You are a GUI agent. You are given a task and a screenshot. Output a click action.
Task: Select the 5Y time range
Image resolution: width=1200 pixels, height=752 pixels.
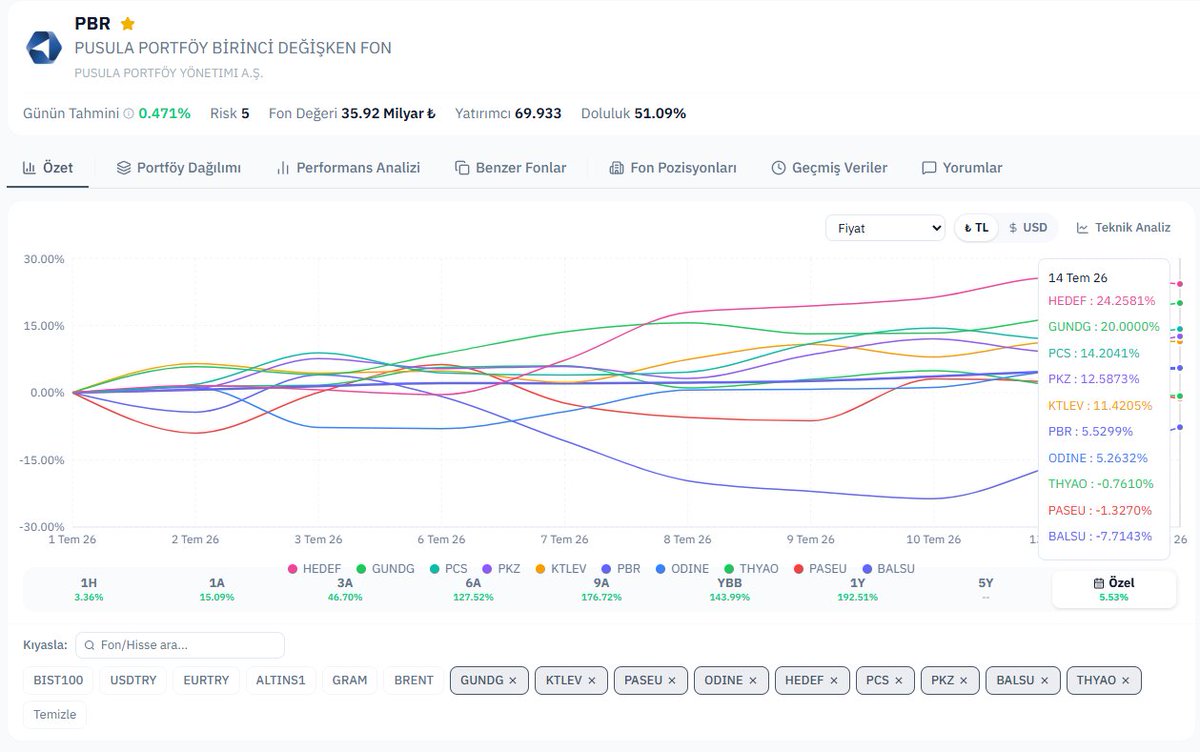[986, 589]
